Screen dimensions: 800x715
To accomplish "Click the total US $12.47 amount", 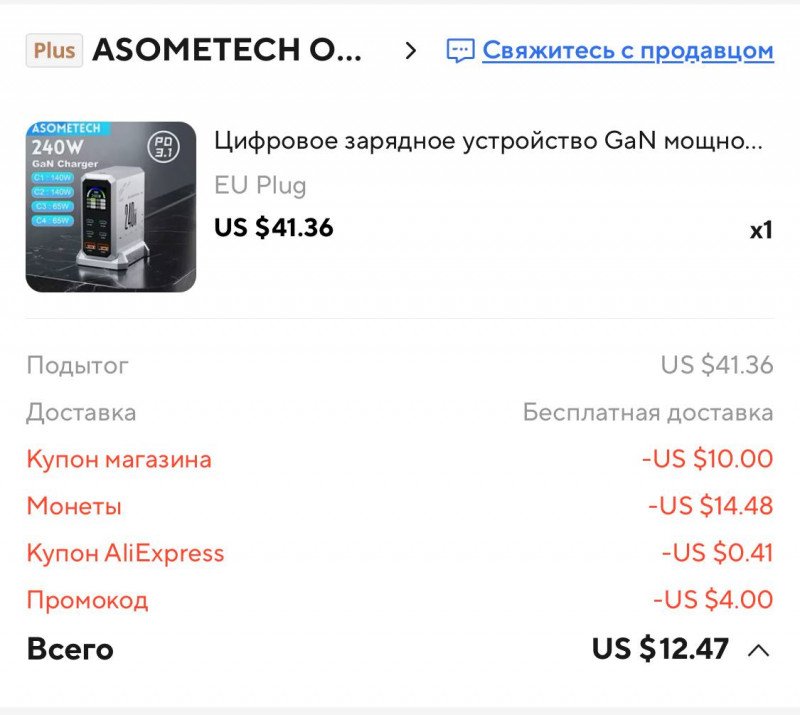I will pyautogui.click(x=660, y=649).
